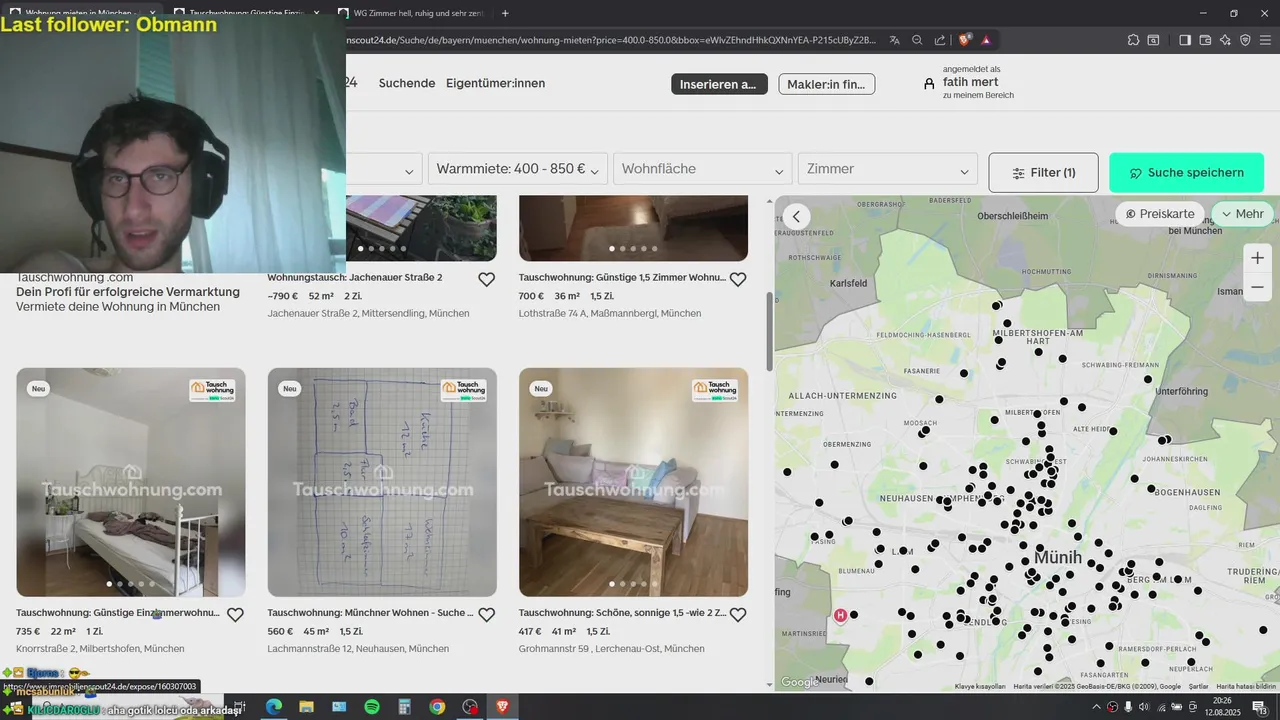Click the user profile icon beside fatih mert
The width and height of the screenshot is (1280, 720).
pos(929,85)
